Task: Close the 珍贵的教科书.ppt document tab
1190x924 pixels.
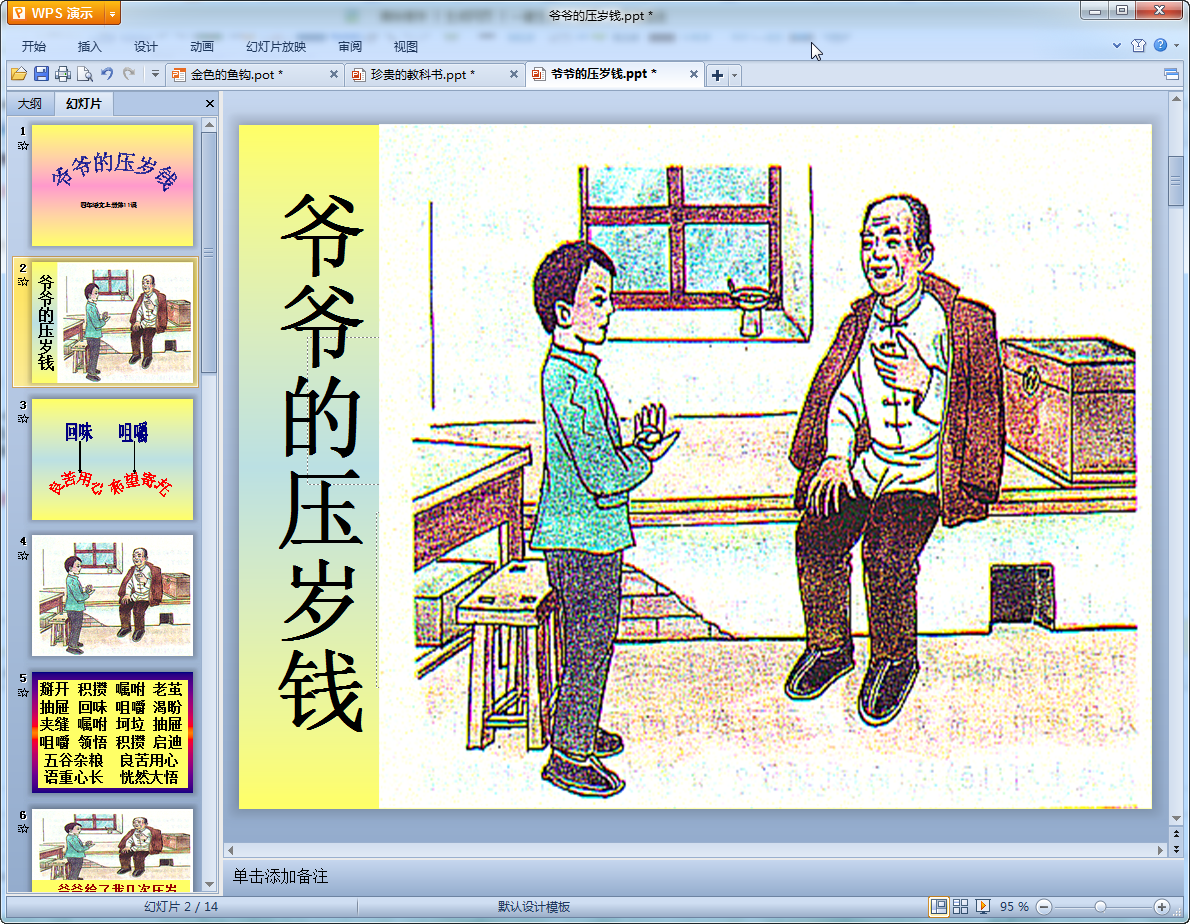Action: pyautogui.click(x=514, y=74)
